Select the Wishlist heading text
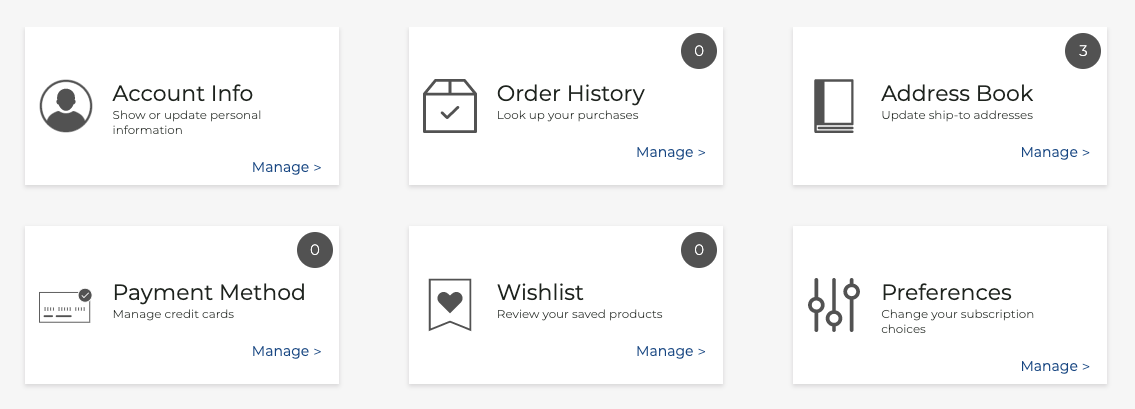This screenshot has width=1135, height=409. click(x=540, y=292)
